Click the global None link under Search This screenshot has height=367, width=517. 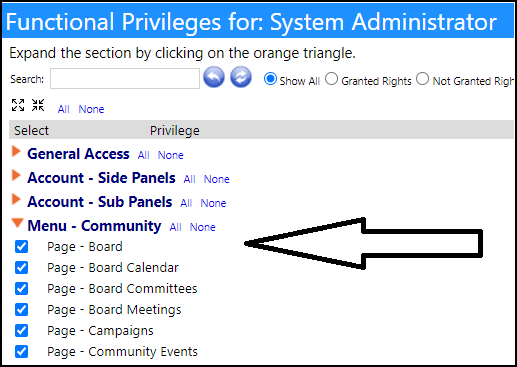click(x=91, y=109)
